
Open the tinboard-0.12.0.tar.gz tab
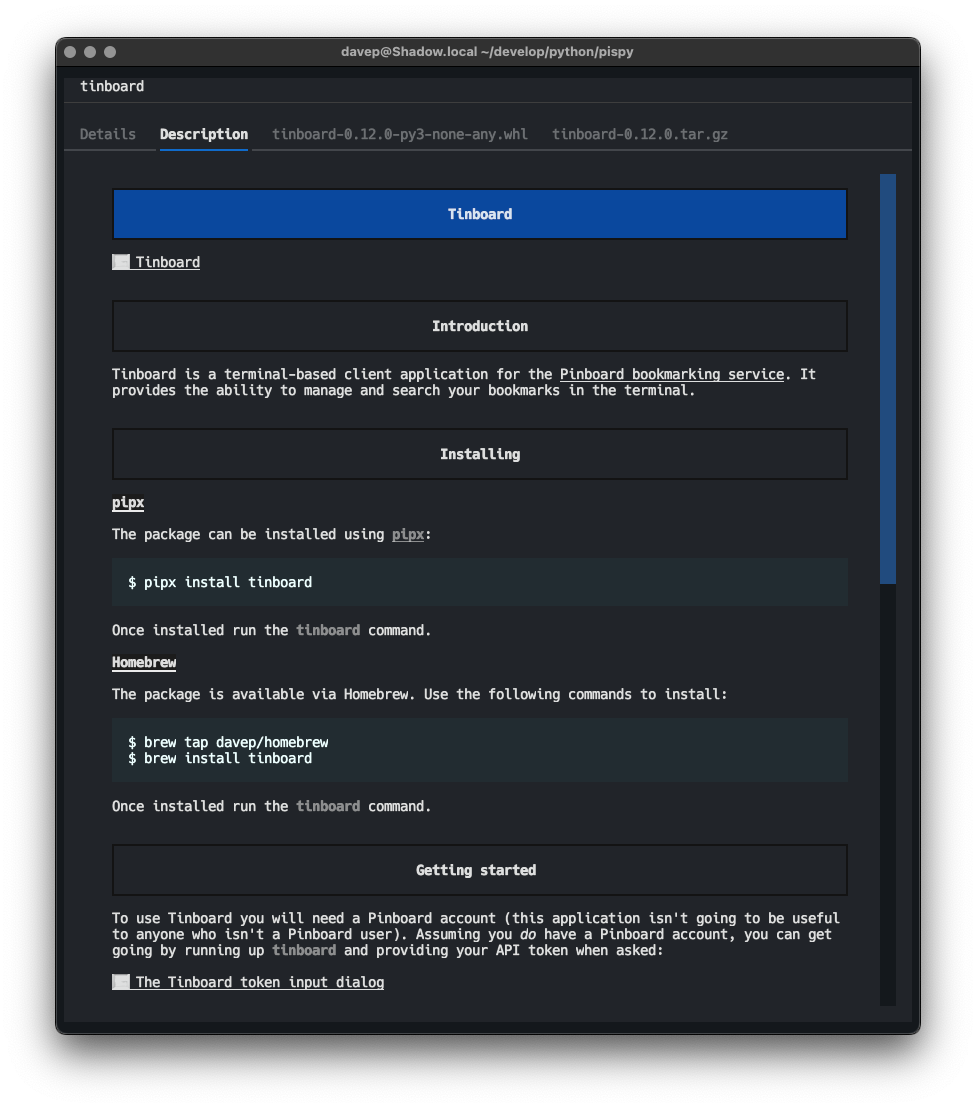639,133
